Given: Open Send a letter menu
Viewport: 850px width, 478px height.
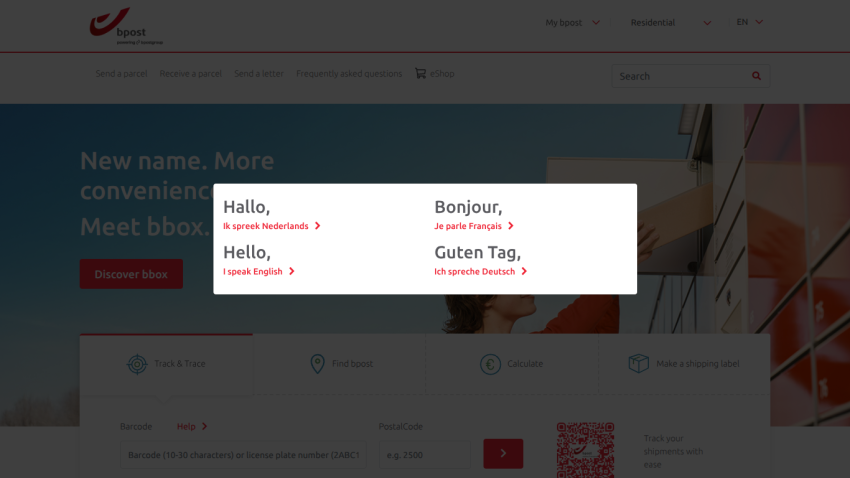Looking at the screenshot, I should [x=259, y=74].
